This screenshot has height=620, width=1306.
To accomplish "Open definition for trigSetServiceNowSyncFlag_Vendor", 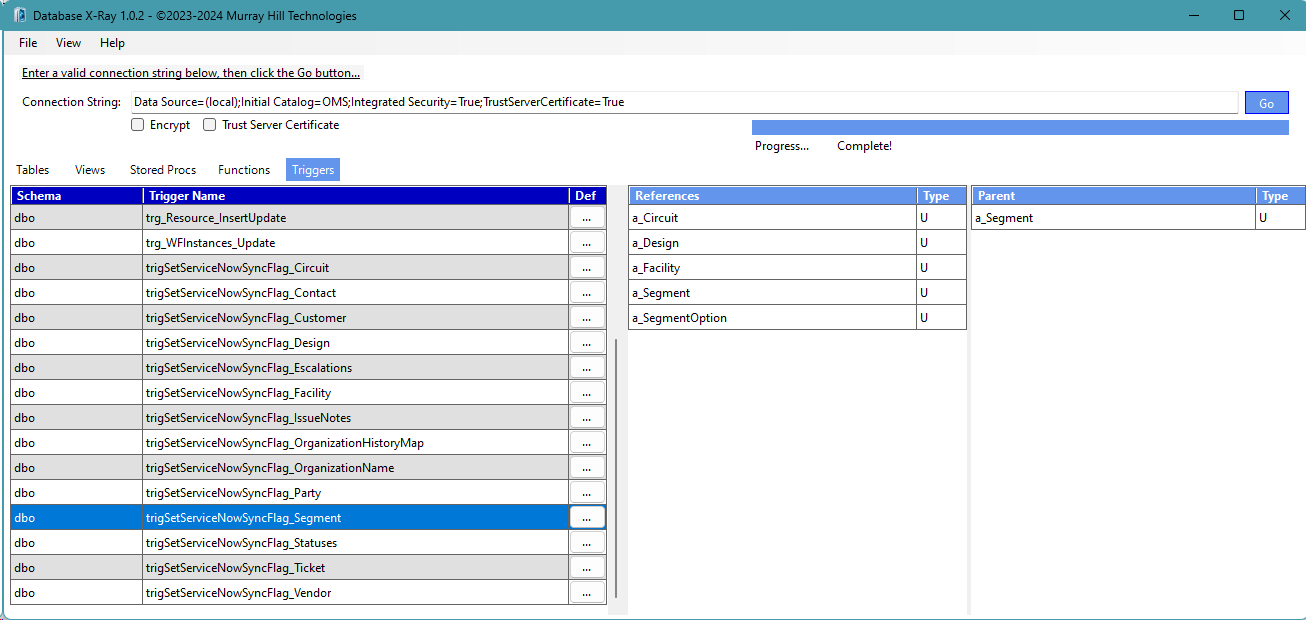I will click(x=587, y=592).
